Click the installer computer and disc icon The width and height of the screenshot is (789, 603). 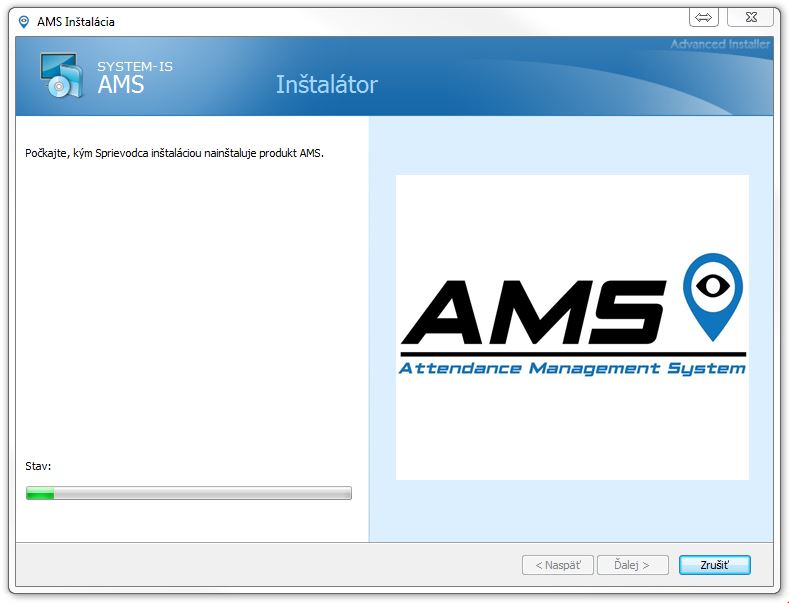click(61, 75)
